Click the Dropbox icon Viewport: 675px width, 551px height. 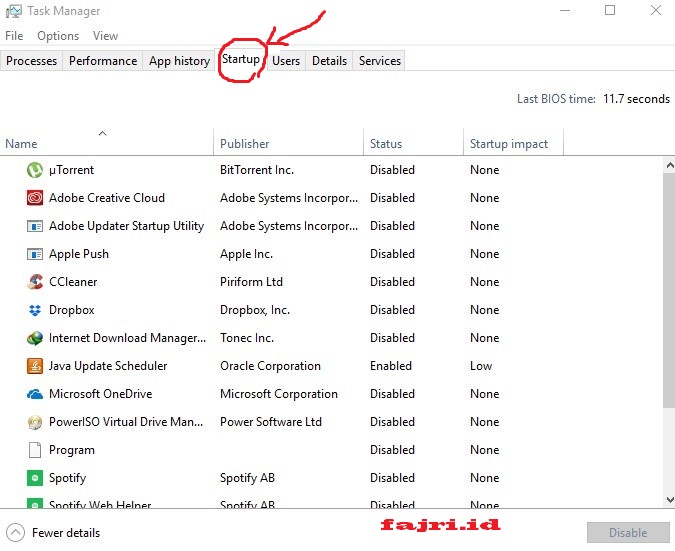35,310
